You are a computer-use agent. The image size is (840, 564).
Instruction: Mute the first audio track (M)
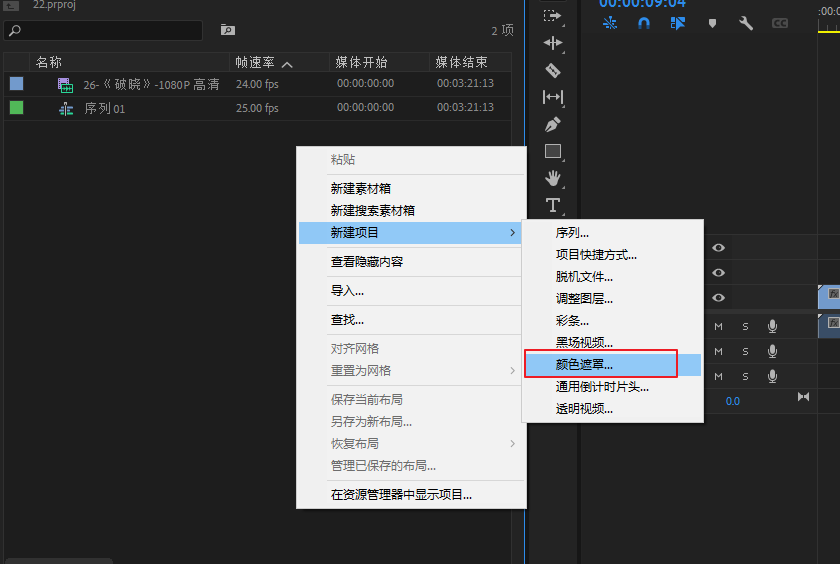point(718,326)
